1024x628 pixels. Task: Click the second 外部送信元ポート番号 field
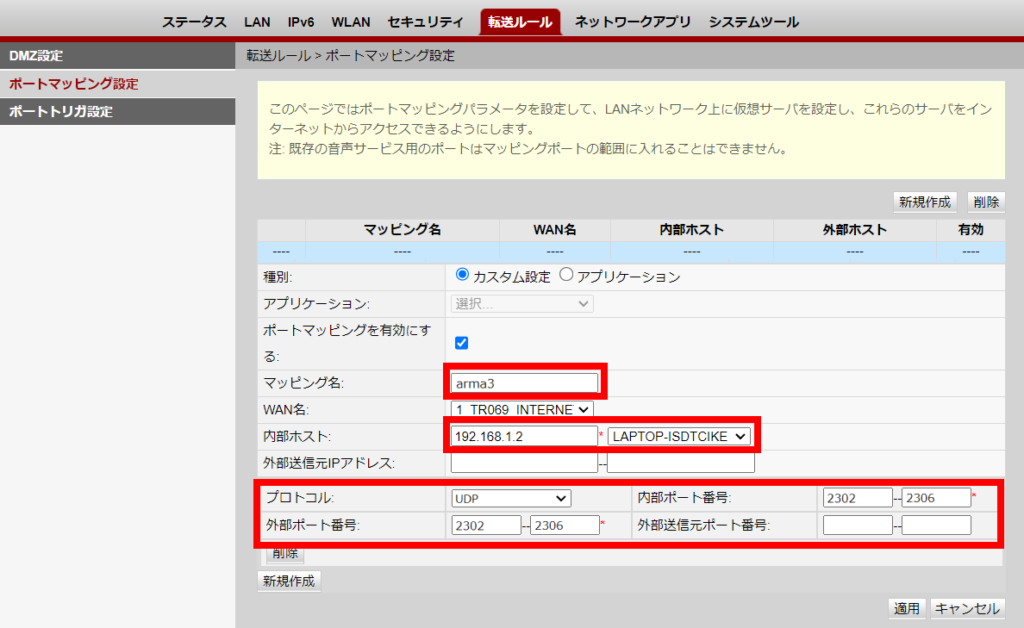pos(936,526)
